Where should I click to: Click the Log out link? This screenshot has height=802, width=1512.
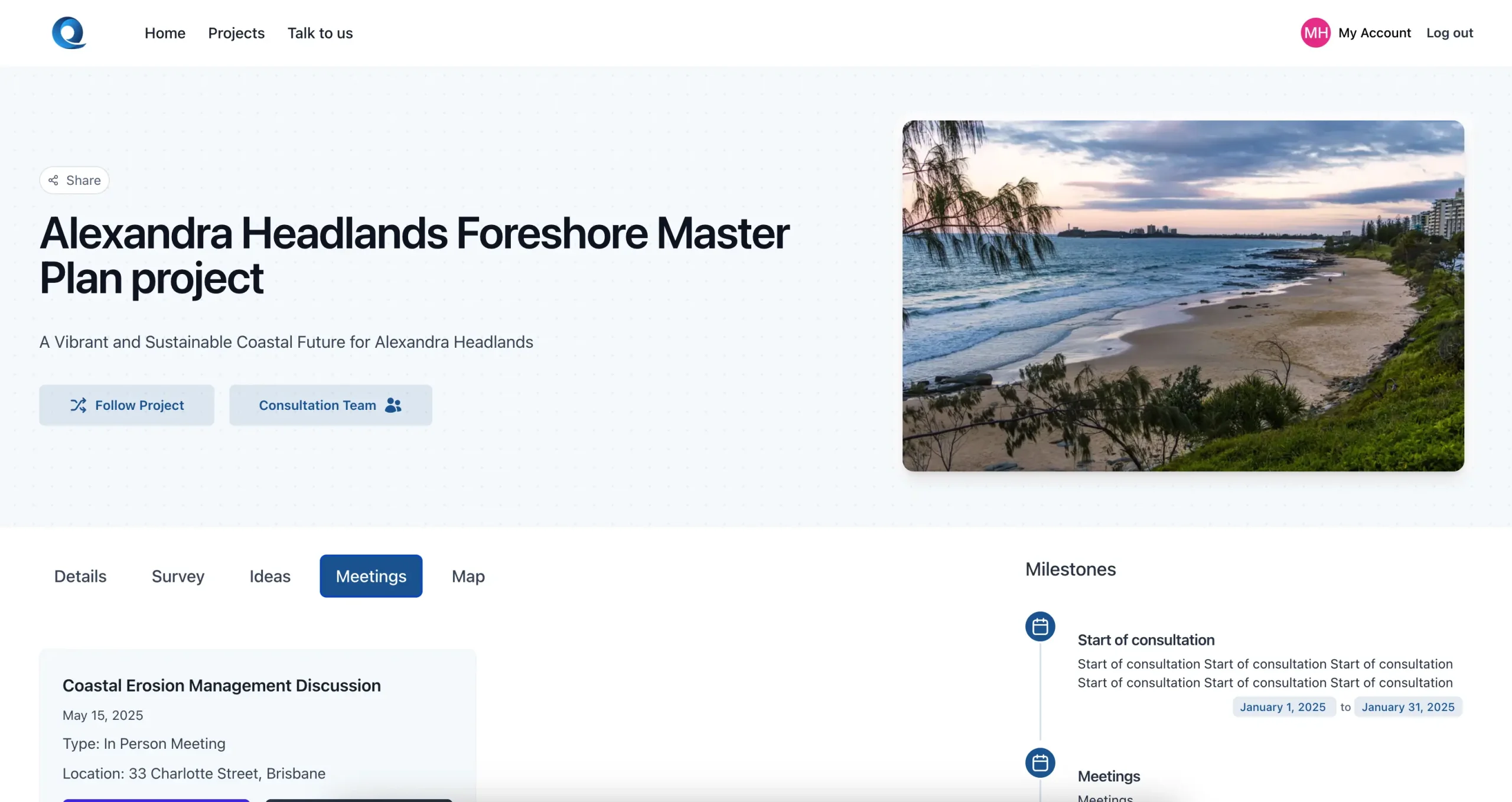coord(1449,33)
